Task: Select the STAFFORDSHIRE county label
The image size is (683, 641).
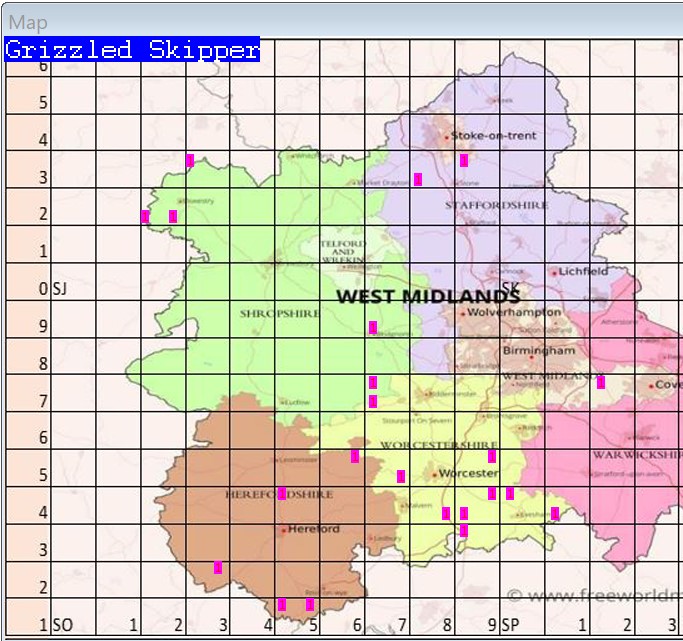Action: (x=497, y=205)
